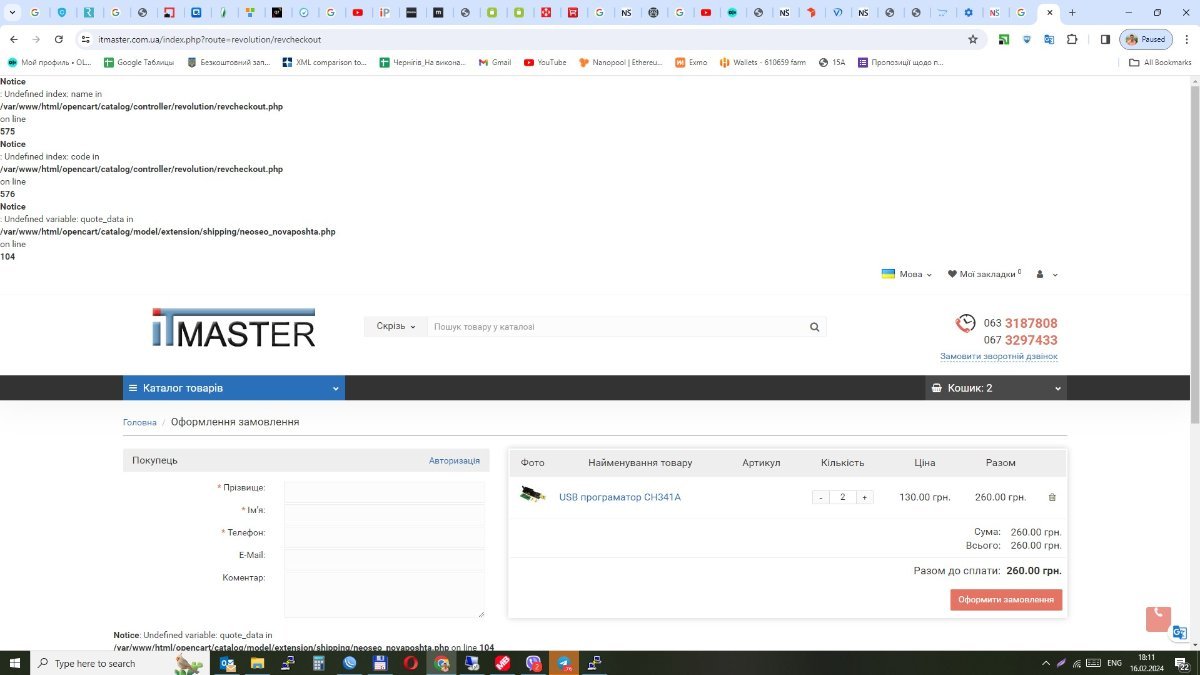Expand the account dropdown arrow in top bar
The image size is (1200, 675).
1055,275
